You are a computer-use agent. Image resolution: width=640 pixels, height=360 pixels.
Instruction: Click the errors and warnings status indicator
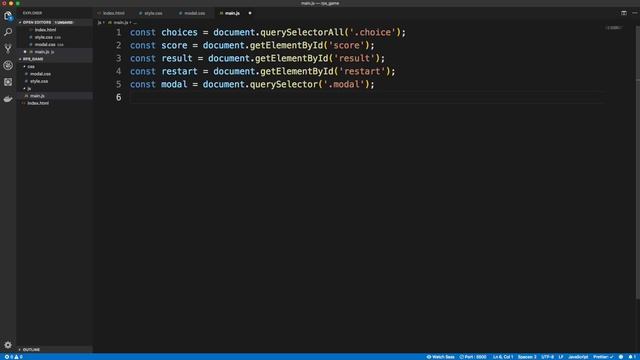point(13,357)
